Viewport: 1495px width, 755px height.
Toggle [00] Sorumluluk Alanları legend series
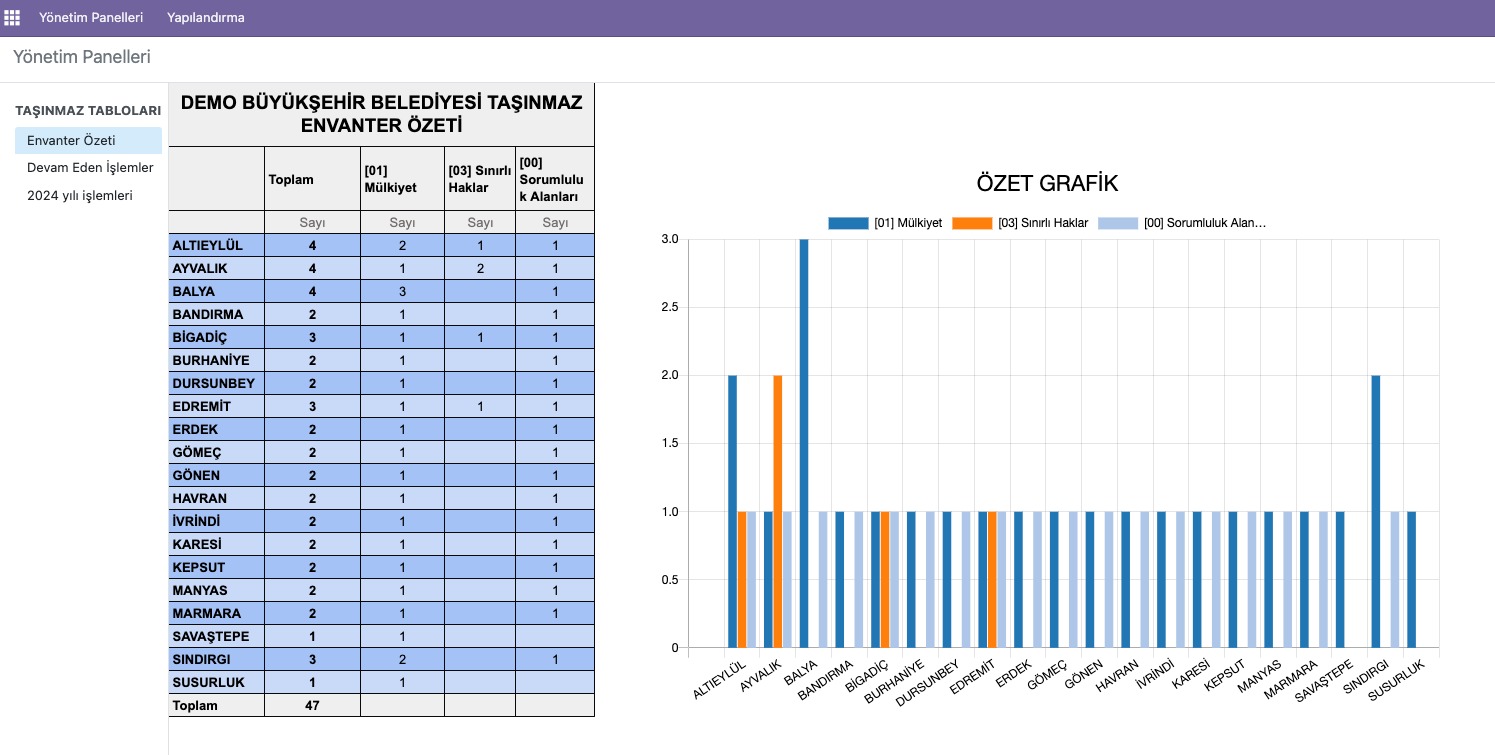[1204, 223]
